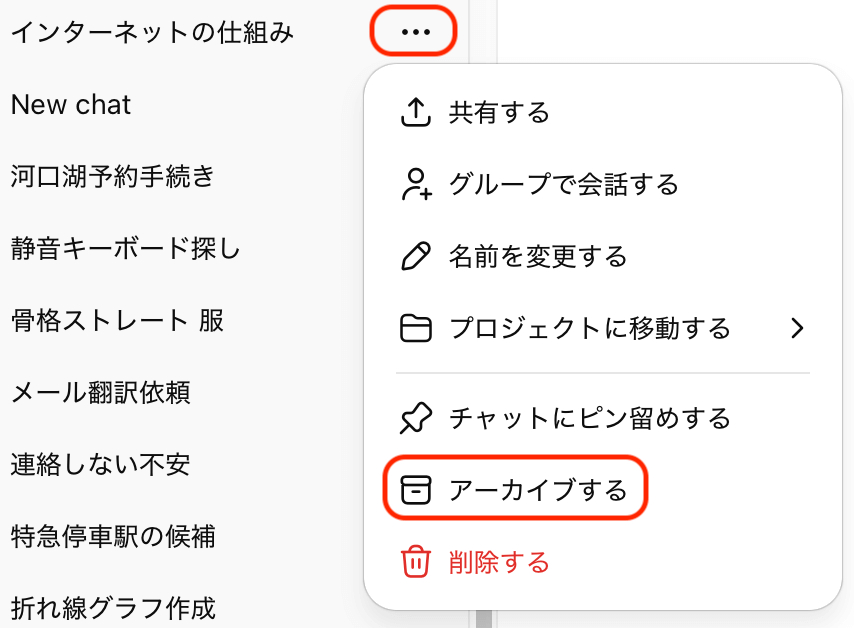Select 名前を変更する option
The image size is (854, 628).
538,257
